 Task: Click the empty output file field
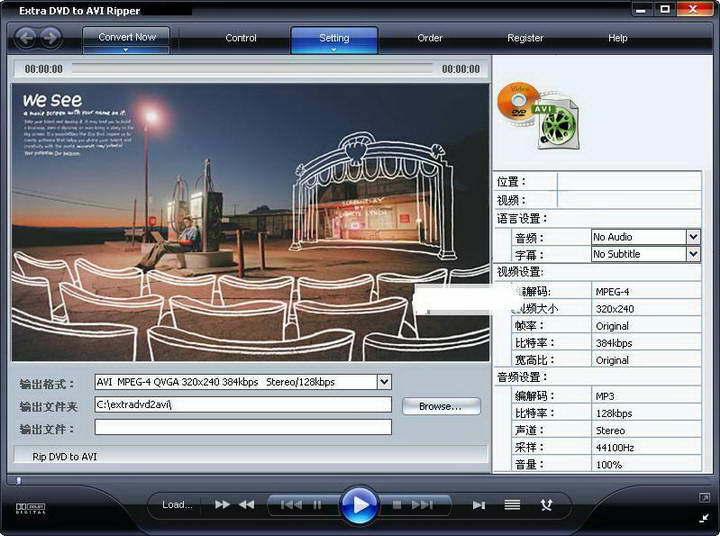(x=243, y=427)
